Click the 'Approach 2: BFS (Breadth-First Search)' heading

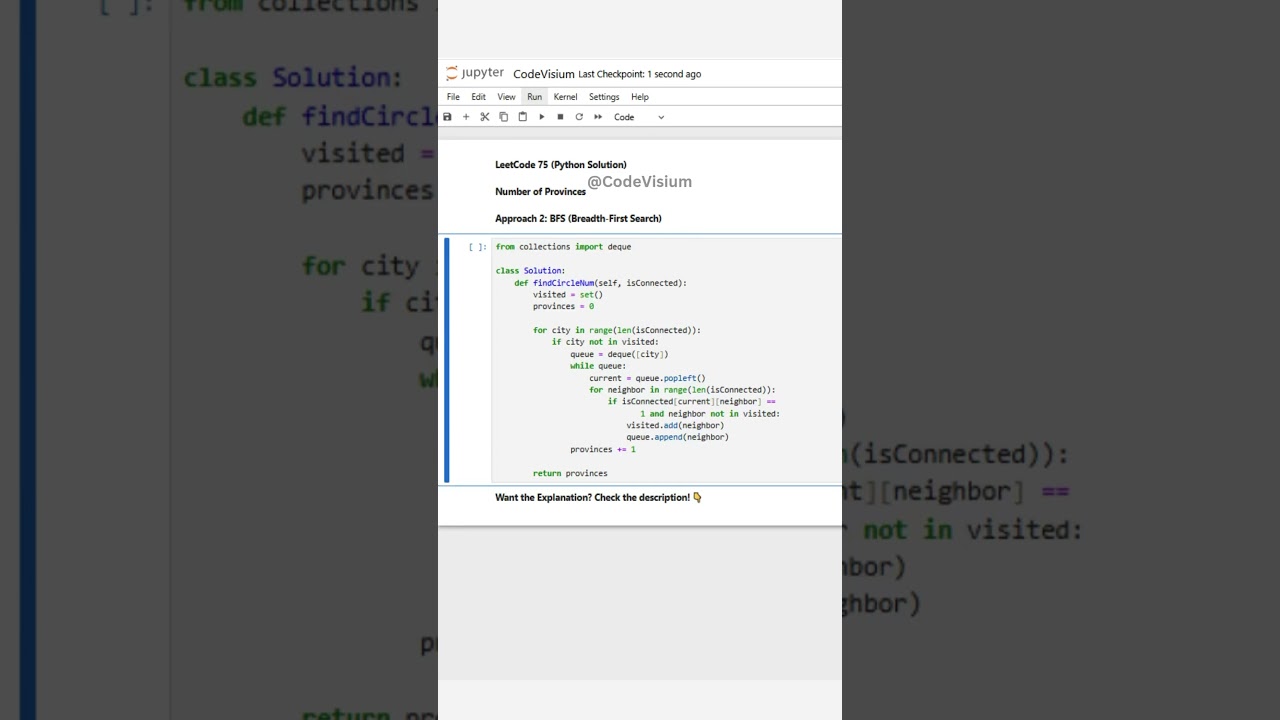pos(578,218)
